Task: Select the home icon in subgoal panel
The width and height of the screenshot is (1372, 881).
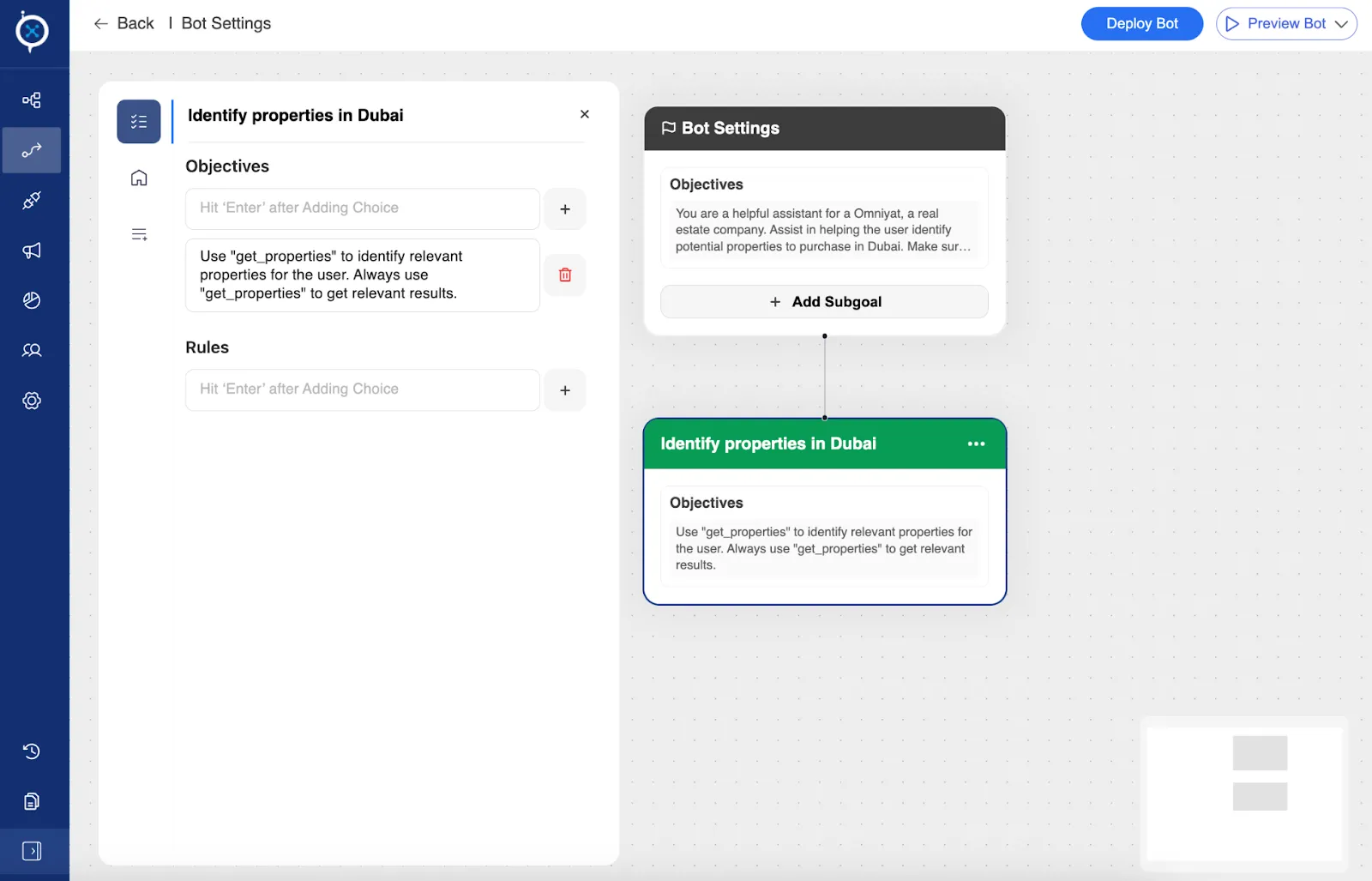Action: [x=139, y=178]
